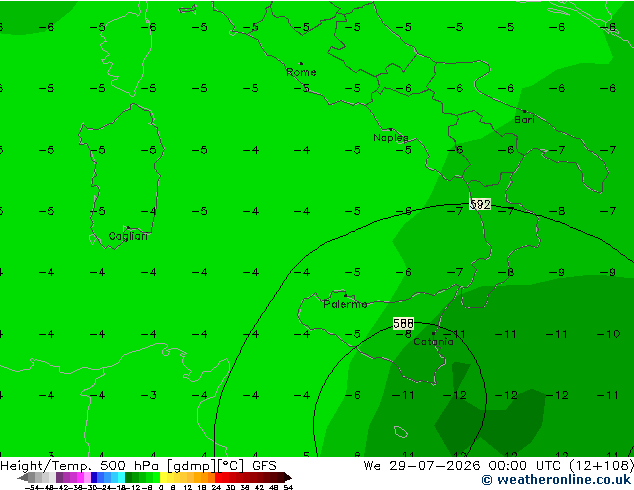Image resolution: width=634 pixels, height=490 pixels.
Task: Click the bright red swatch at 24 on scale
Action: click(218, 477)
